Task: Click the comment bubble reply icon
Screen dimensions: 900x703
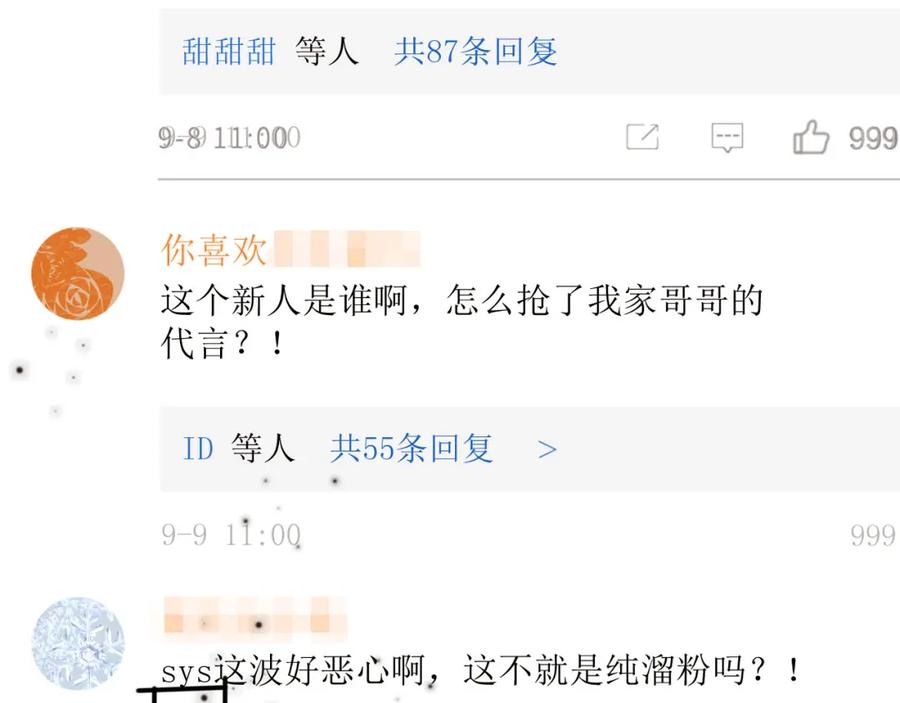Action: (727, 137)
